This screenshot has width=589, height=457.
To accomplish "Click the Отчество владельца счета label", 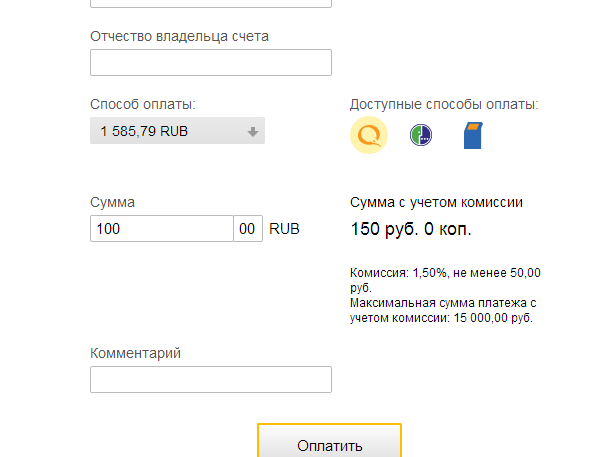I will point(179,36).
